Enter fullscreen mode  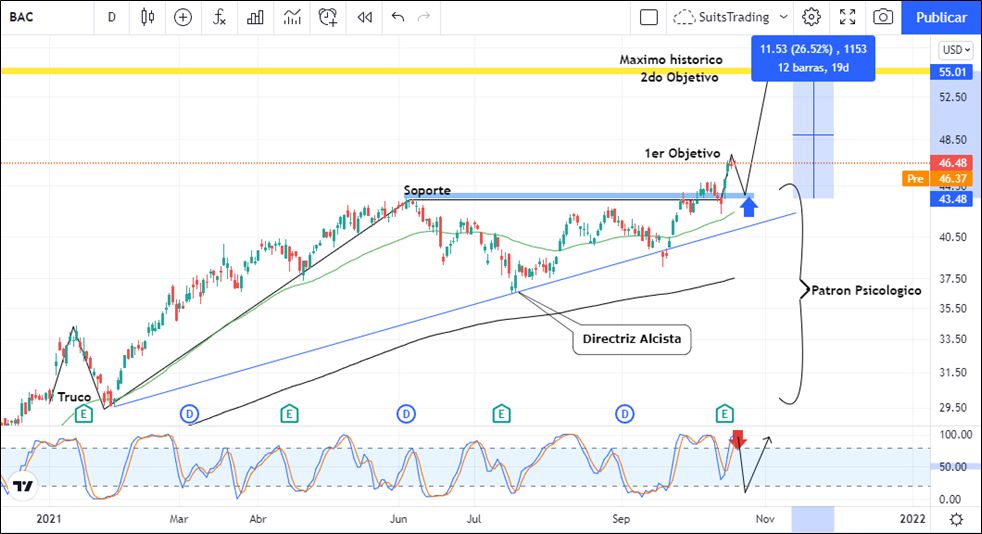[847, 17]
